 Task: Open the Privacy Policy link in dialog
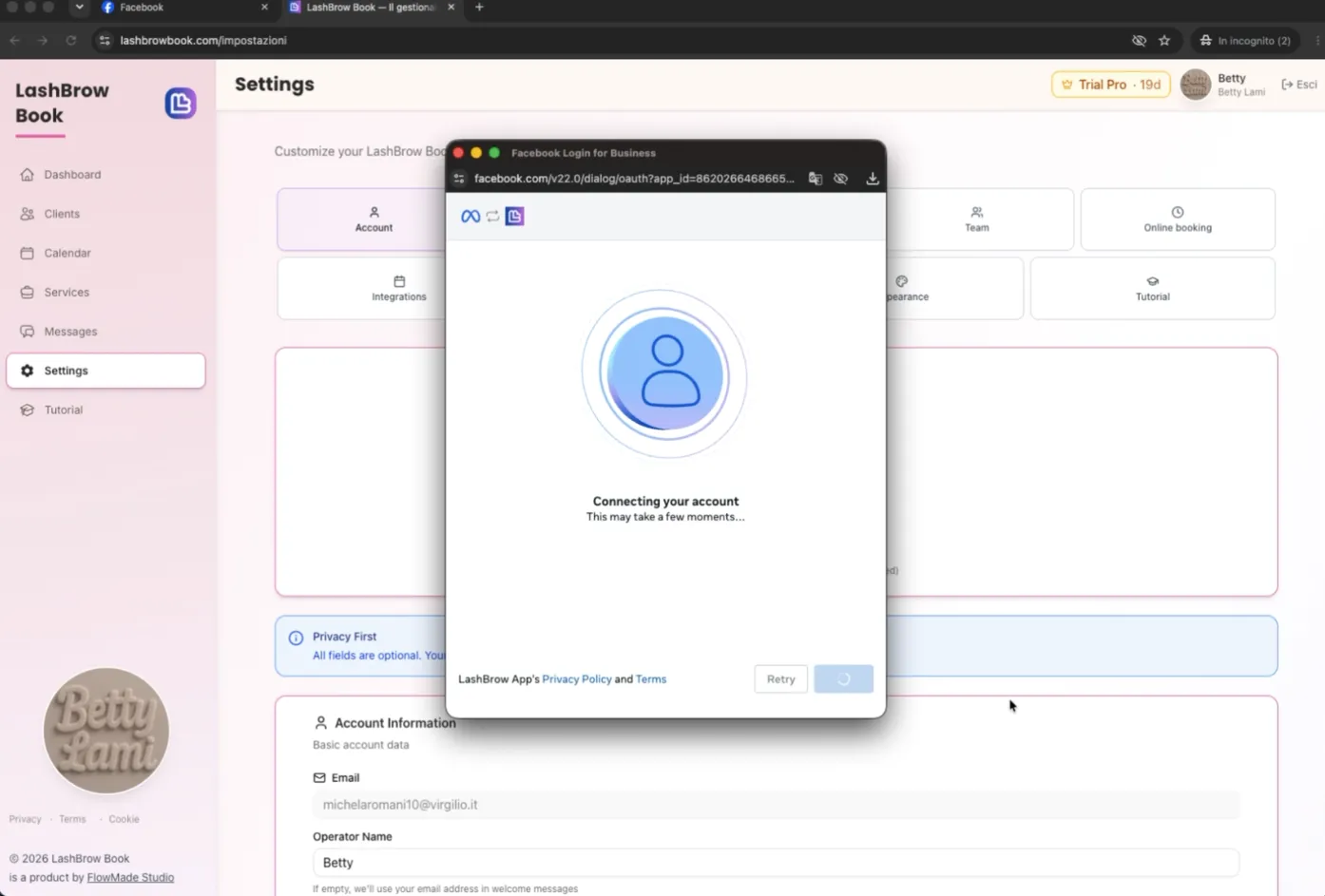tap(577, 679)
